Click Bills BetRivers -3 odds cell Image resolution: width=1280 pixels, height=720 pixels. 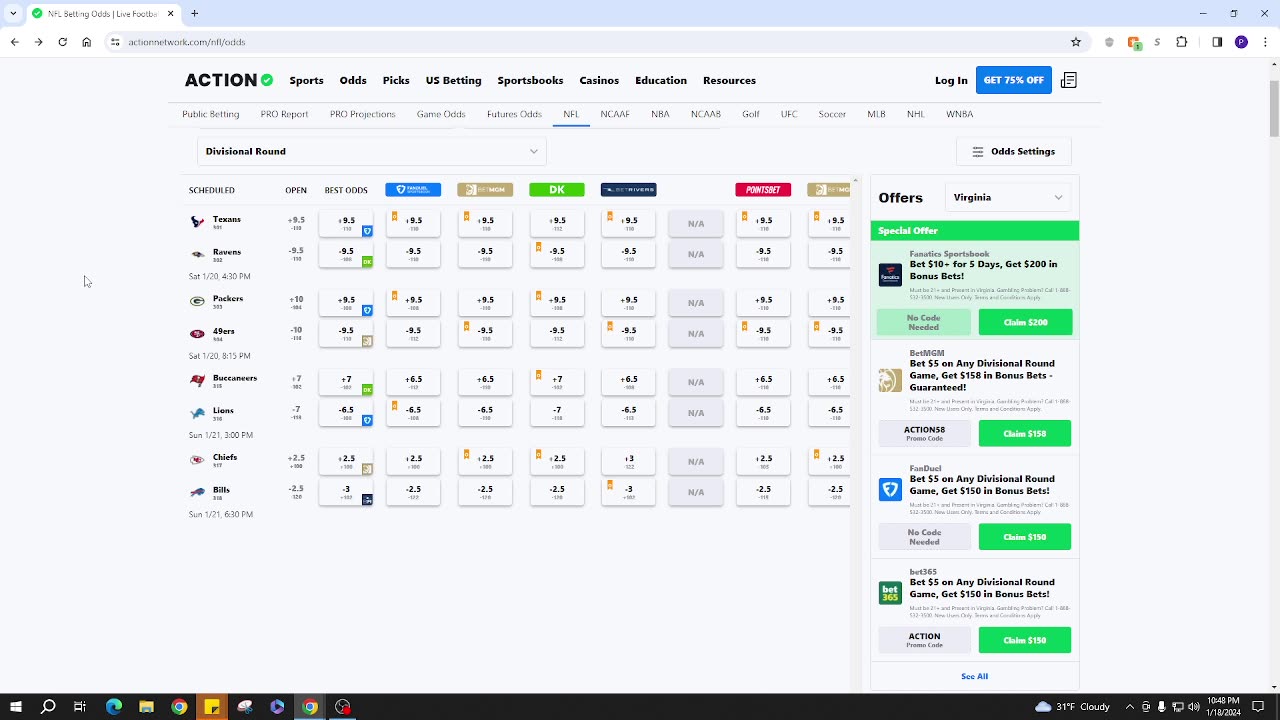[x=629, y=492]
